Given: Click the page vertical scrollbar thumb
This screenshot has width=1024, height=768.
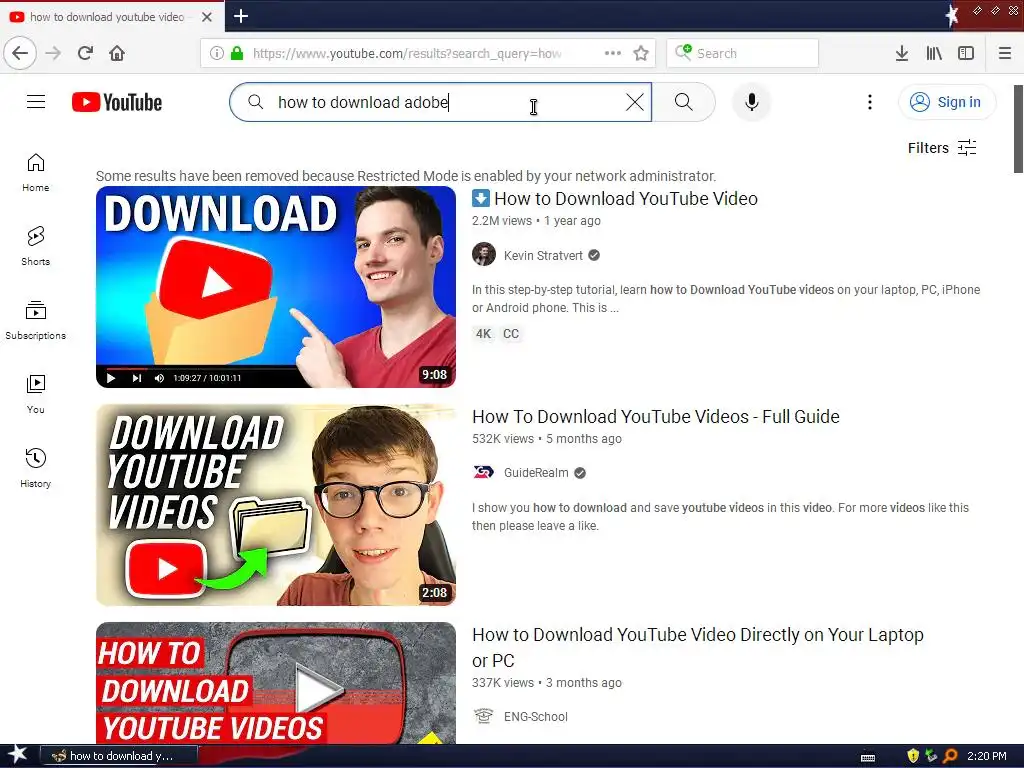Looking at the screenshot, I should (x=1018, y=129).
